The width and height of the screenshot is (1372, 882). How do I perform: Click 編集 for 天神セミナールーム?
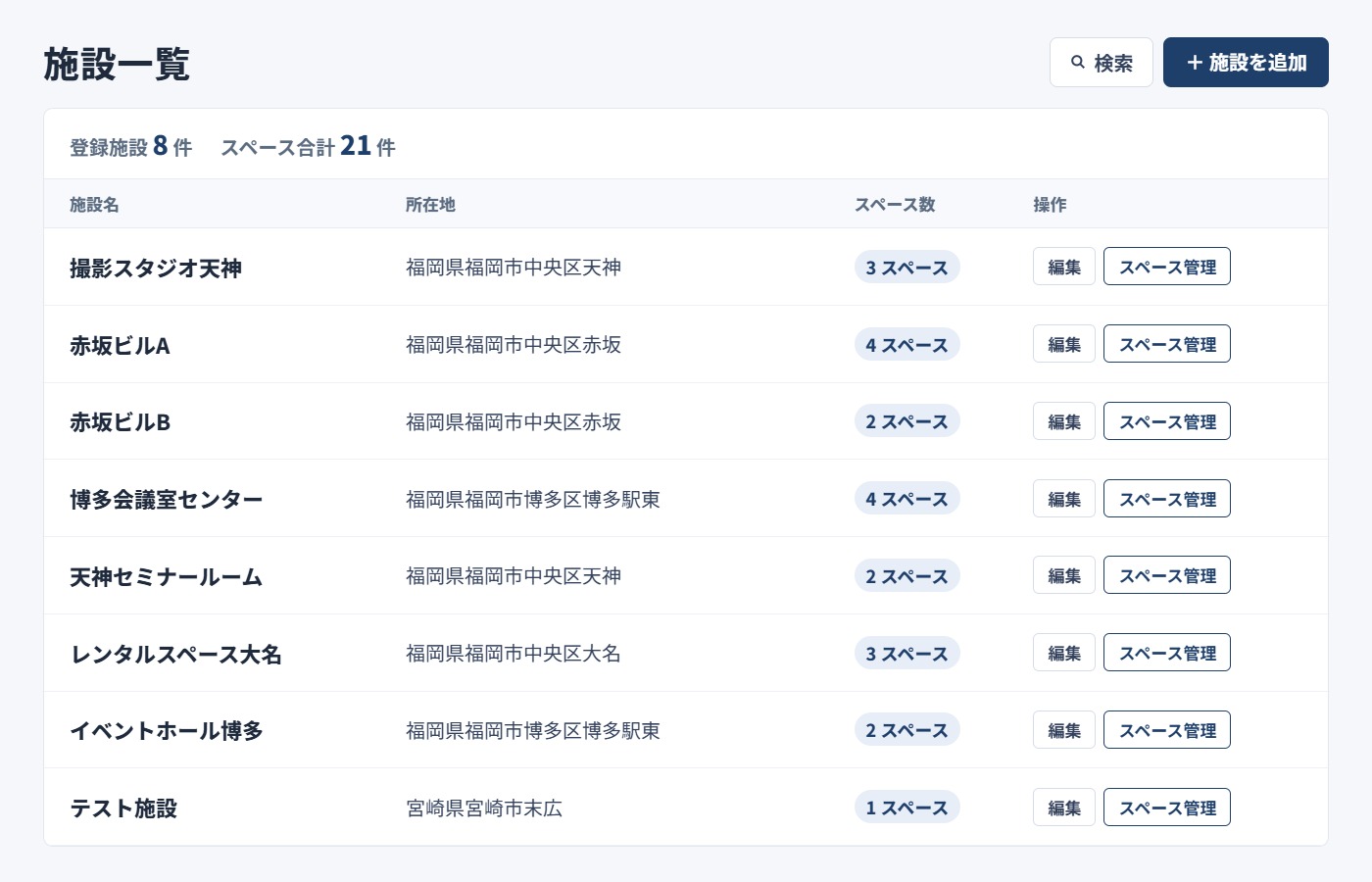point(1064,575)
